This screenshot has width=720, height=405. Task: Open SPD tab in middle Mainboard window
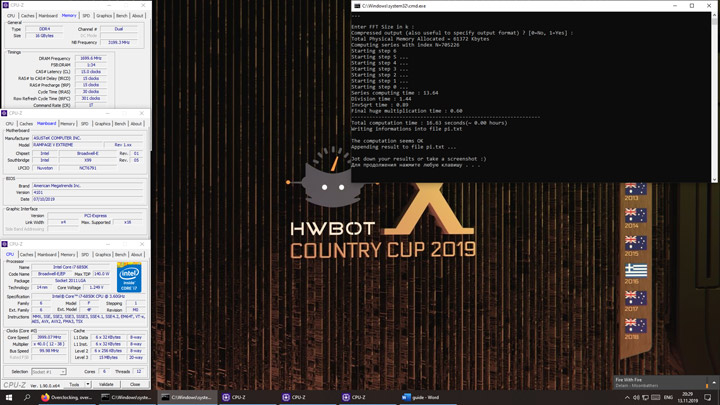pyautogui.click(x=85, y=124)
